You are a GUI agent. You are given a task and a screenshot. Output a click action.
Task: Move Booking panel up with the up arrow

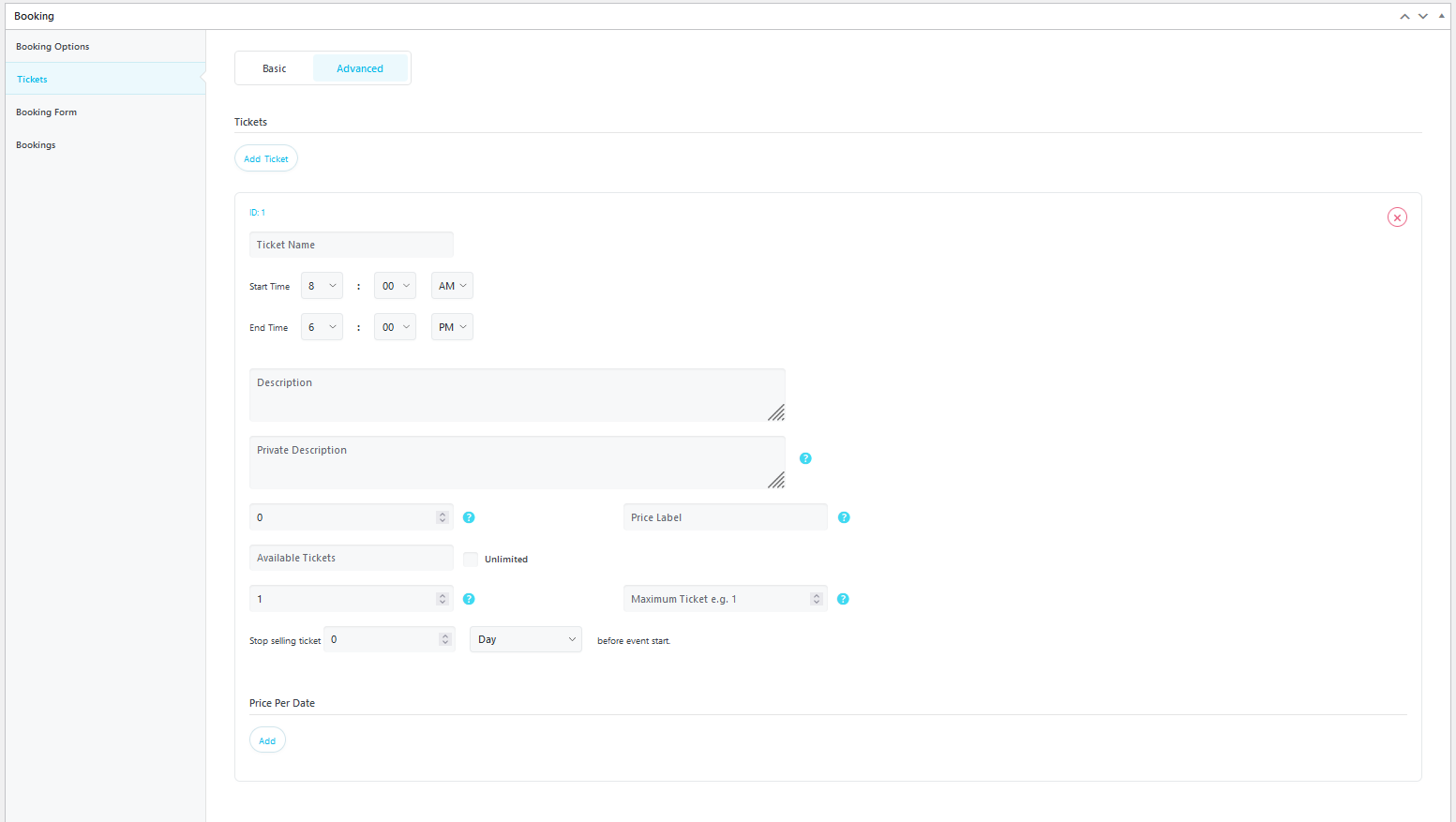click(1404, 16)
